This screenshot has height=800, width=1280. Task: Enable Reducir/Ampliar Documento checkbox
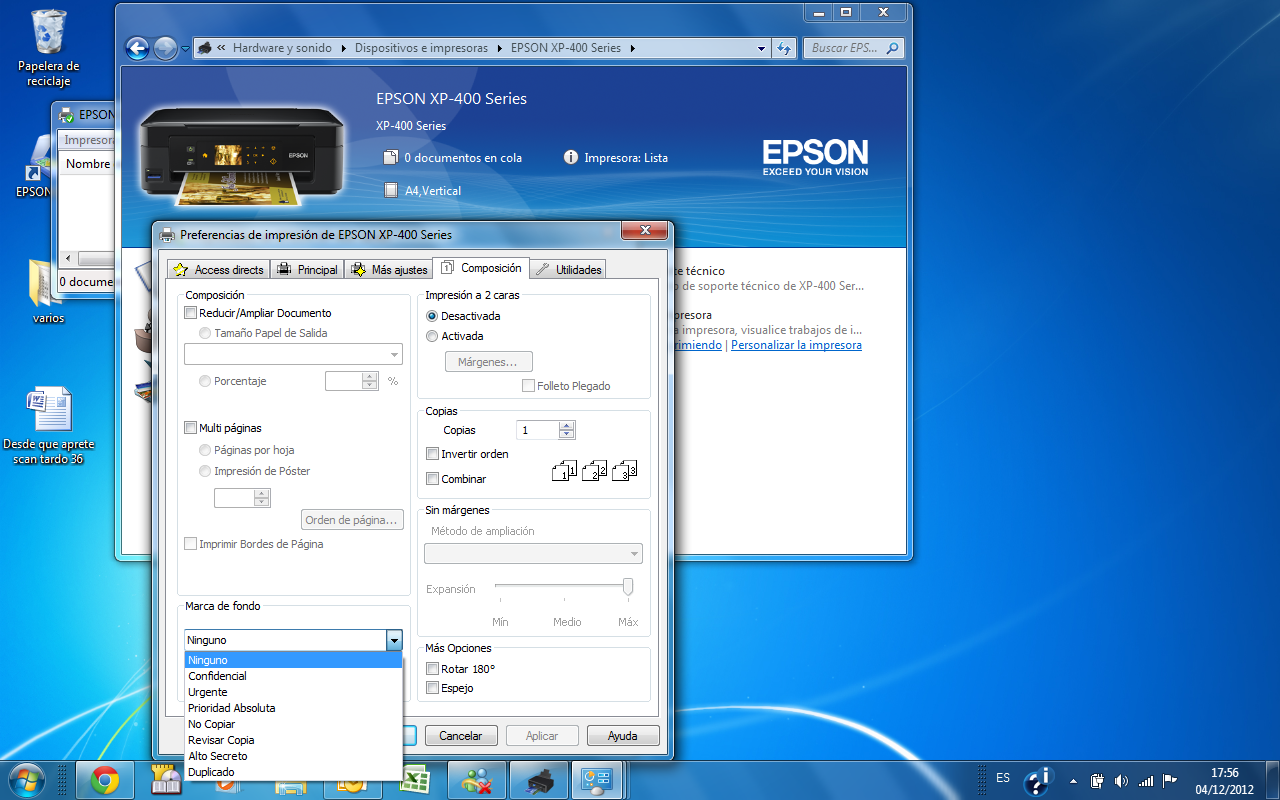(191, 313)
